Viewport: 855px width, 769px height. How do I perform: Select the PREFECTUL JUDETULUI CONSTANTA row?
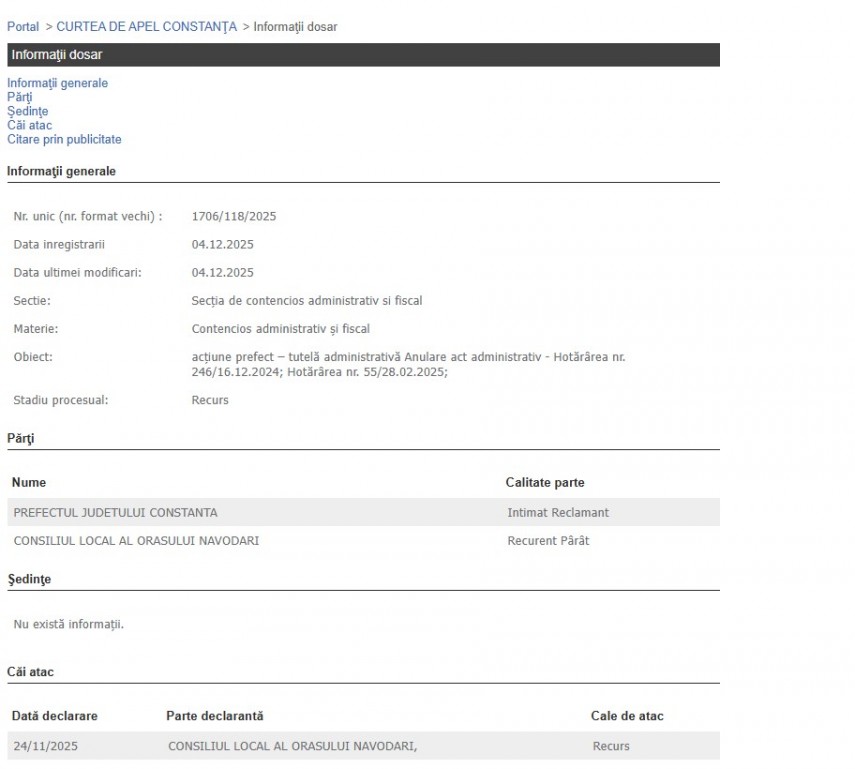click(115, 513)
